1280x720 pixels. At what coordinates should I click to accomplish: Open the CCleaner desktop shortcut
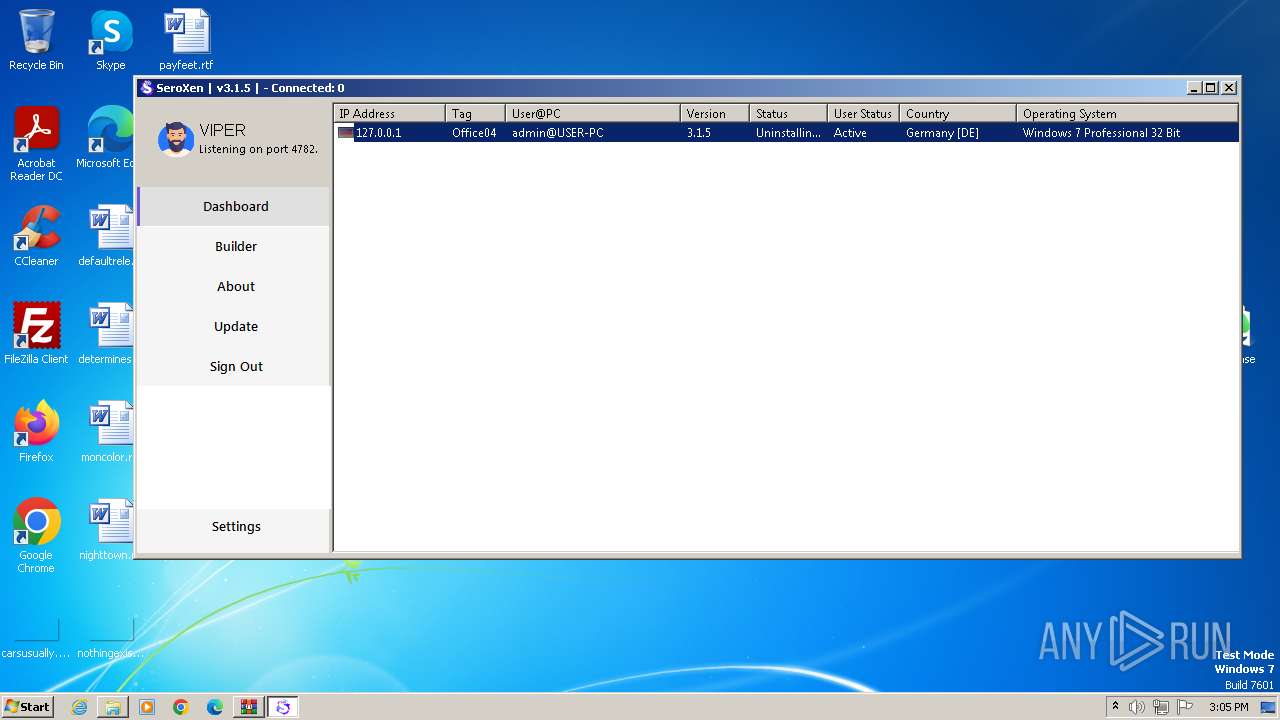coord(36,236)
